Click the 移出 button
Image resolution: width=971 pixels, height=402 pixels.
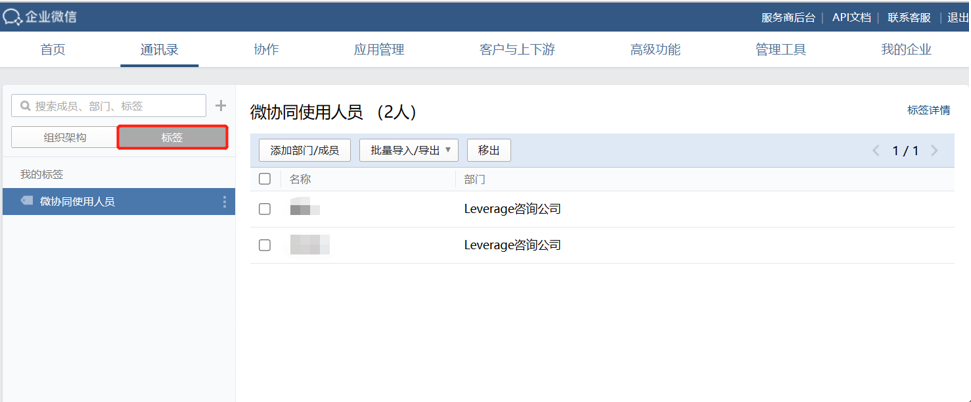[x=489, y=151]
